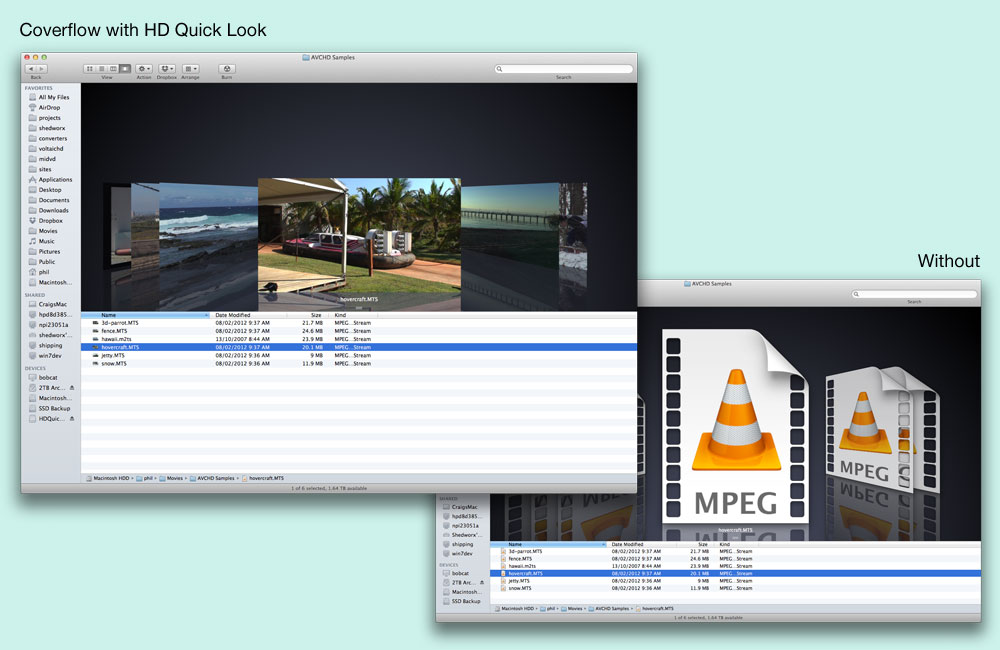Select jetty.MTS in the front window list
Image resolution: width=1000 pixels, height=650 pixels.
click(x=358, y=355)
